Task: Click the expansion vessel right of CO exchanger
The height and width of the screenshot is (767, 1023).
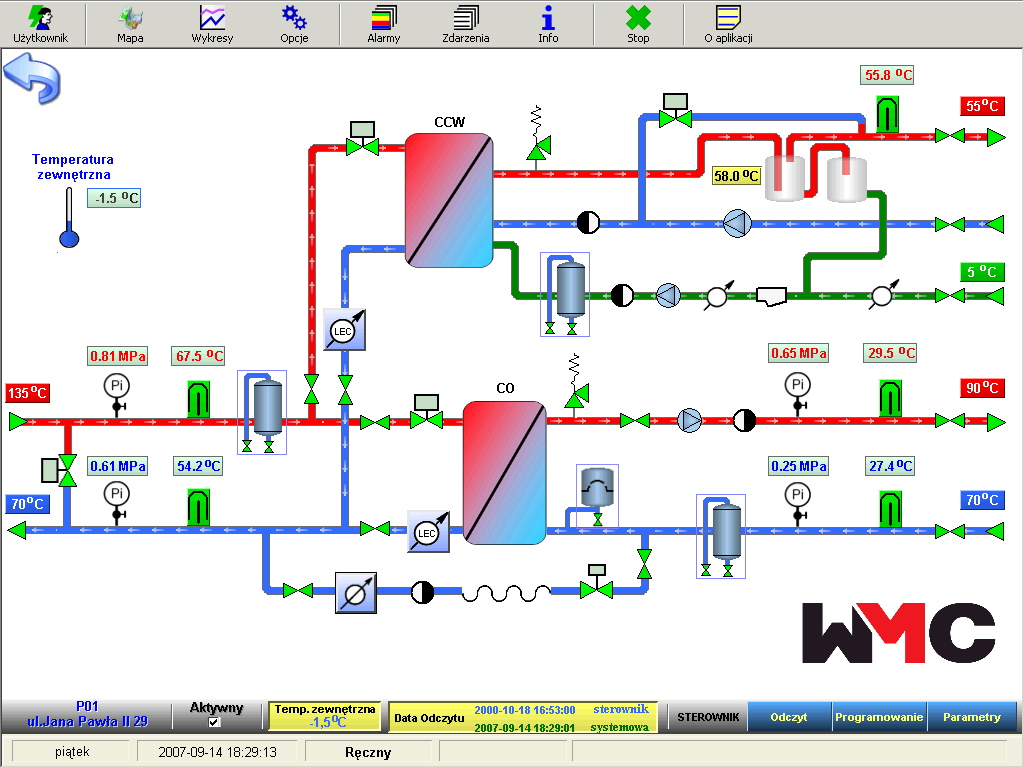Action: 597,496
